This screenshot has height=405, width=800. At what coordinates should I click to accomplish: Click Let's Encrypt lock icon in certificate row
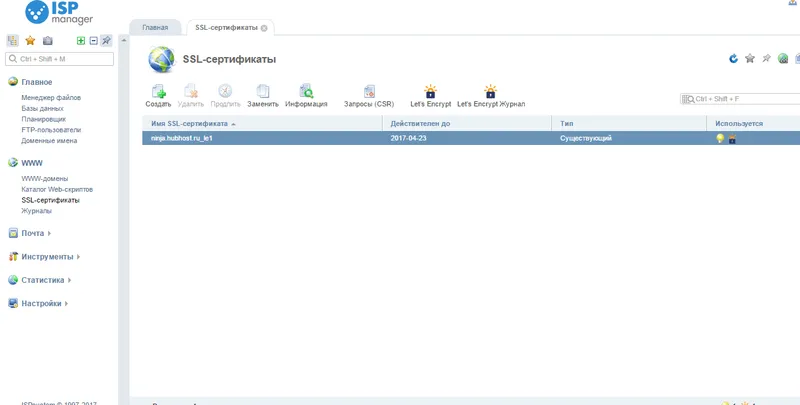pos(732,138)
